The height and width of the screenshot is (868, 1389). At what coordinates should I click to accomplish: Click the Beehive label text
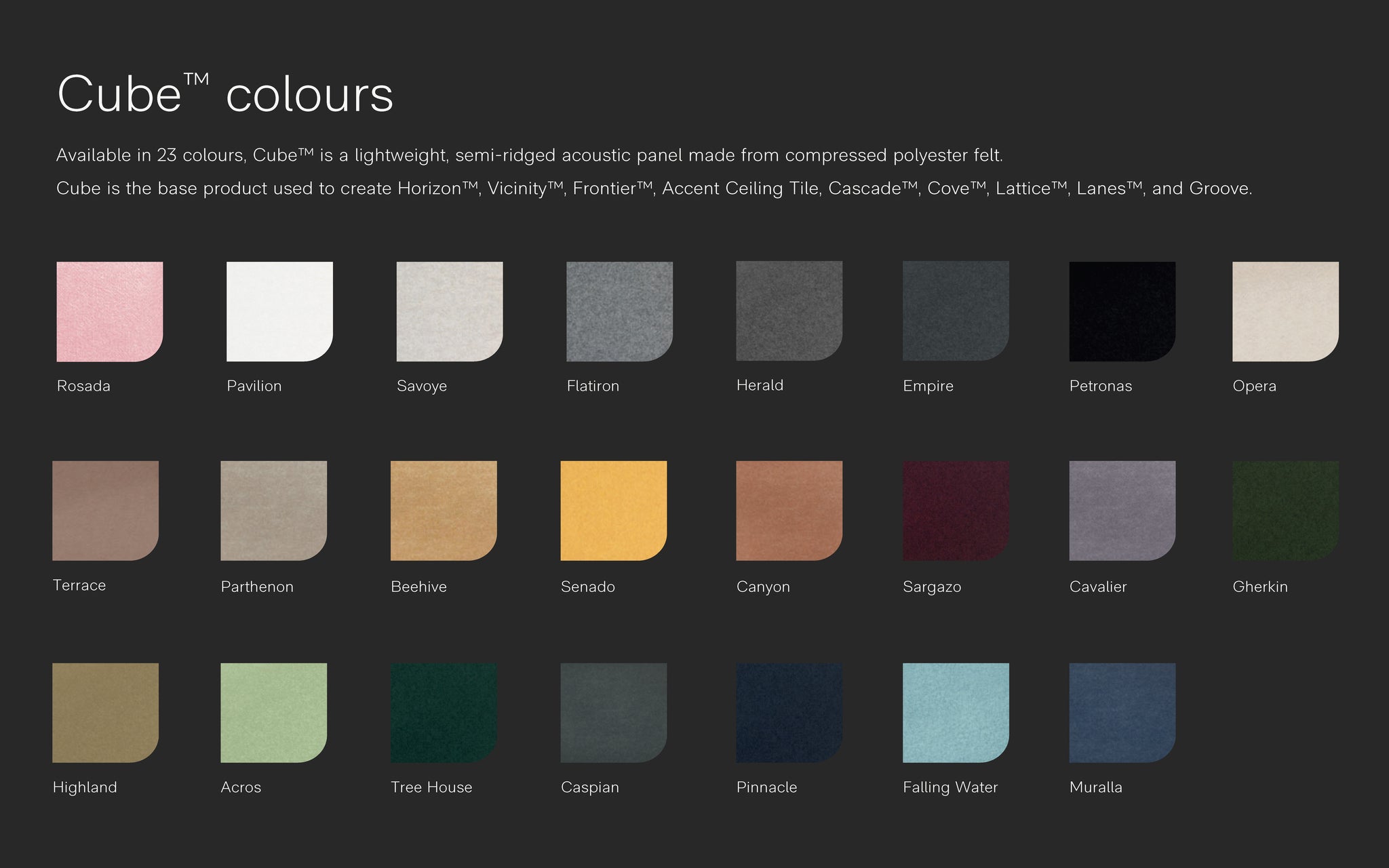point(418,587)
